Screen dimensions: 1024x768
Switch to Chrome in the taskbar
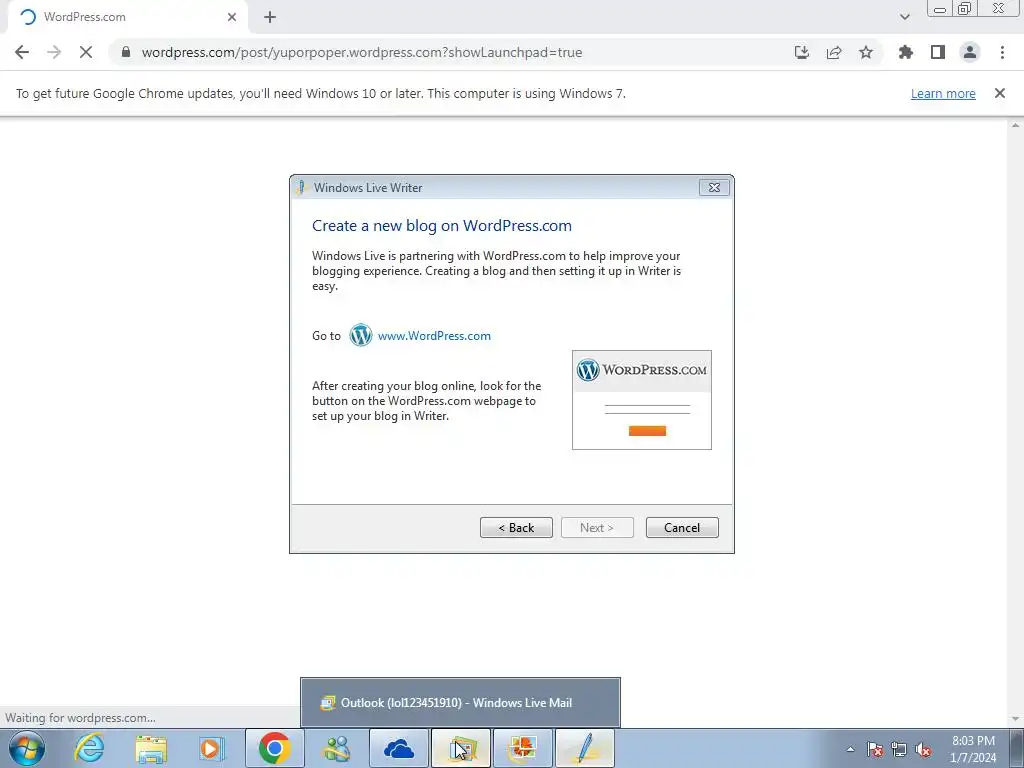274,748
